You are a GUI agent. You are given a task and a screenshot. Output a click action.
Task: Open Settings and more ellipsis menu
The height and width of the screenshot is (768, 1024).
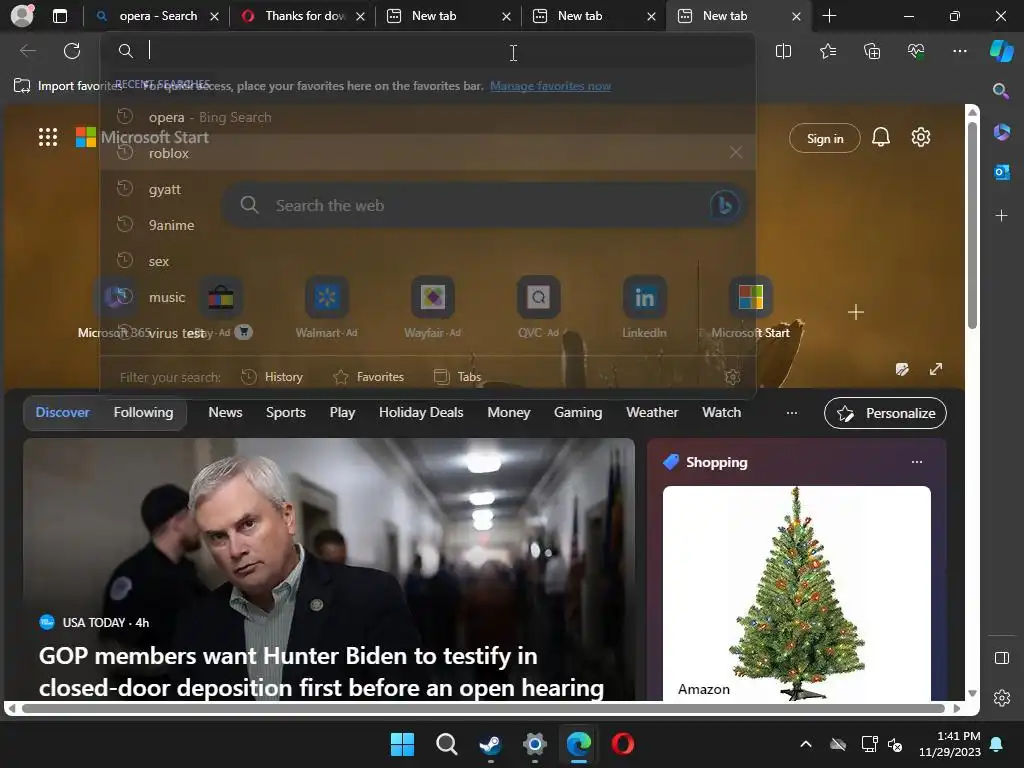click(959, 51)
